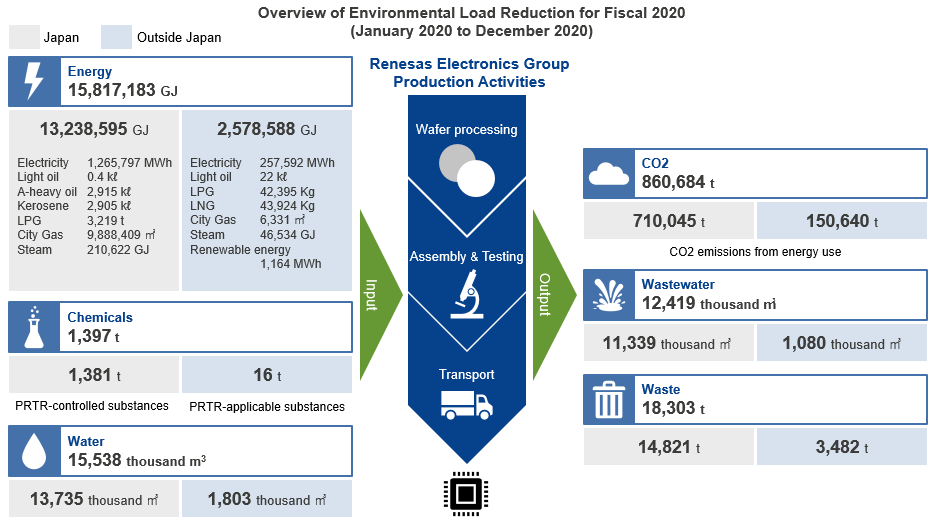936x522 pixels.
Task: Click the PRTR-controlled substances label
Action: [92, 406]
